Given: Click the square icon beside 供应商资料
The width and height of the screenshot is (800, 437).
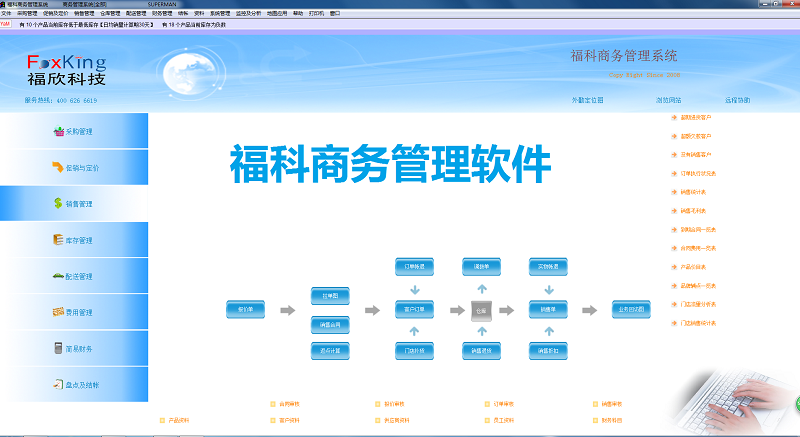Looking at the screenshot, I should coord(378,421).
